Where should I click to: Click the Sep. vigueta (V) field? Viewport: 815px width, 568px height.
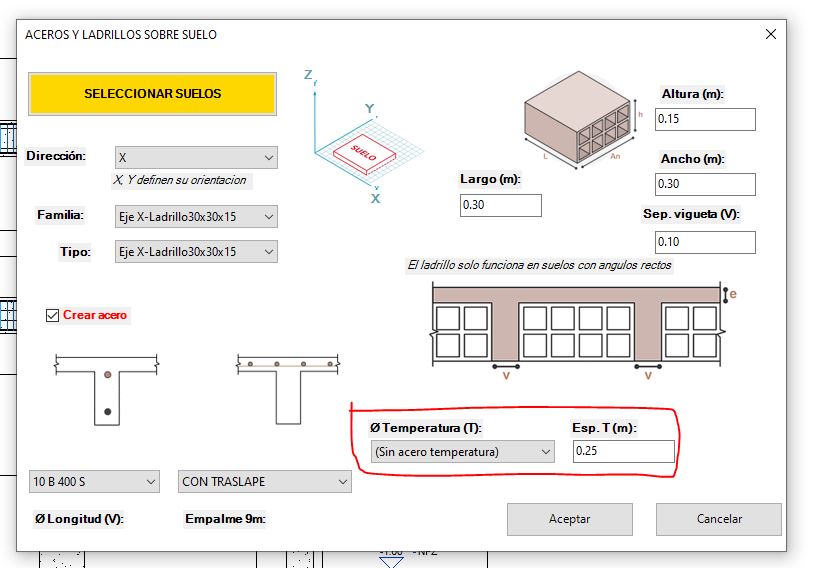point(705,242)
